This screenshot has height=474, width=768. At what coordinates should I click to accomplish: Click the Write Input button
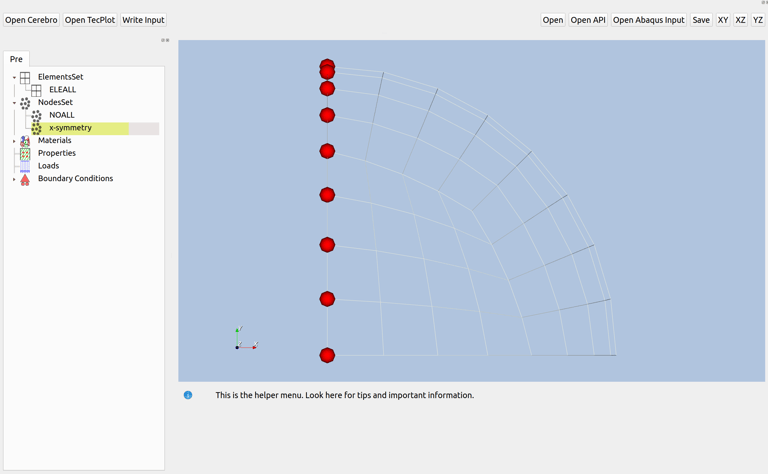144,20
